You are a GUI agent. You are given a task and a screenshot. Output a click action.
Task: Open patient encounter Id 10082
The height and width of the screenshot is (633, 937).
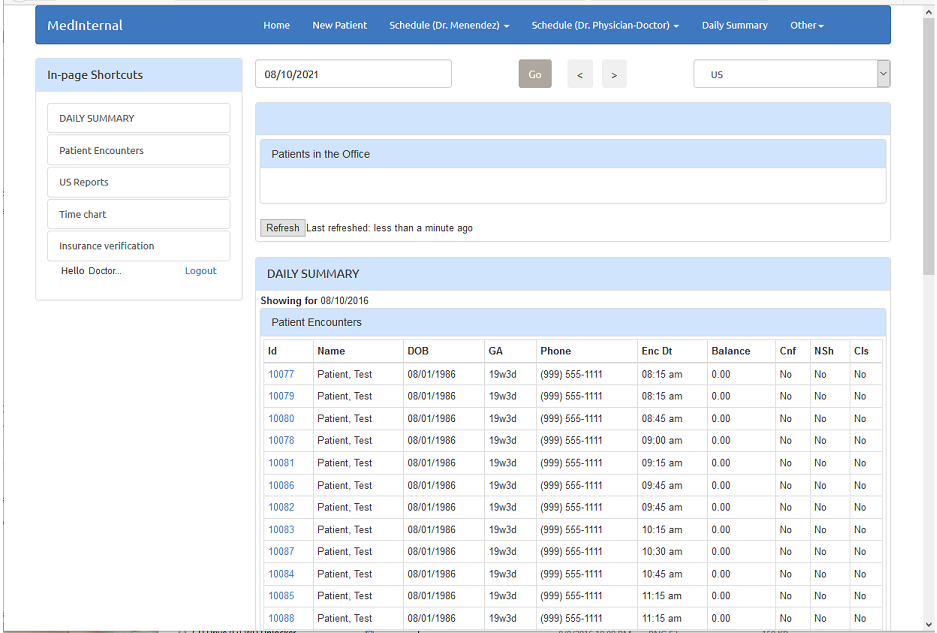[x=281, y=507]
